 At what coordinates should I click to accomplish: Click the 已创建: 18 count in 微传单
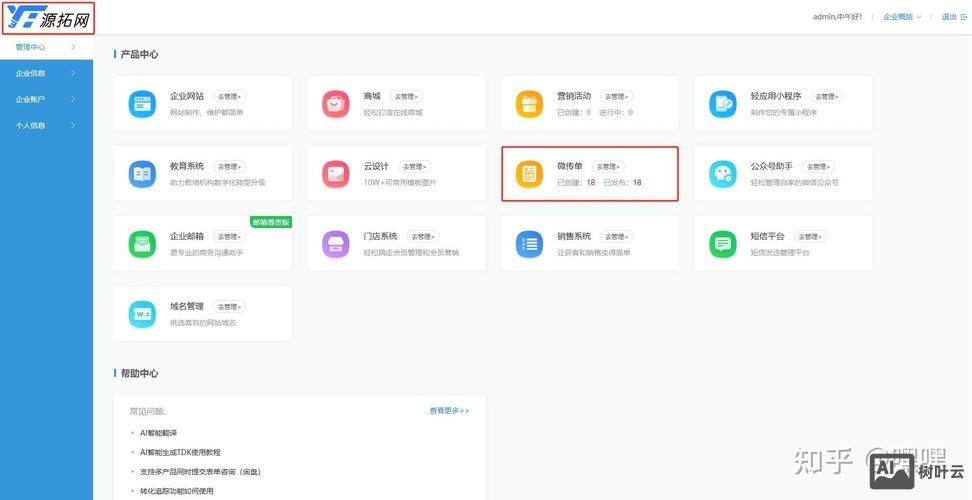[577, 183]
